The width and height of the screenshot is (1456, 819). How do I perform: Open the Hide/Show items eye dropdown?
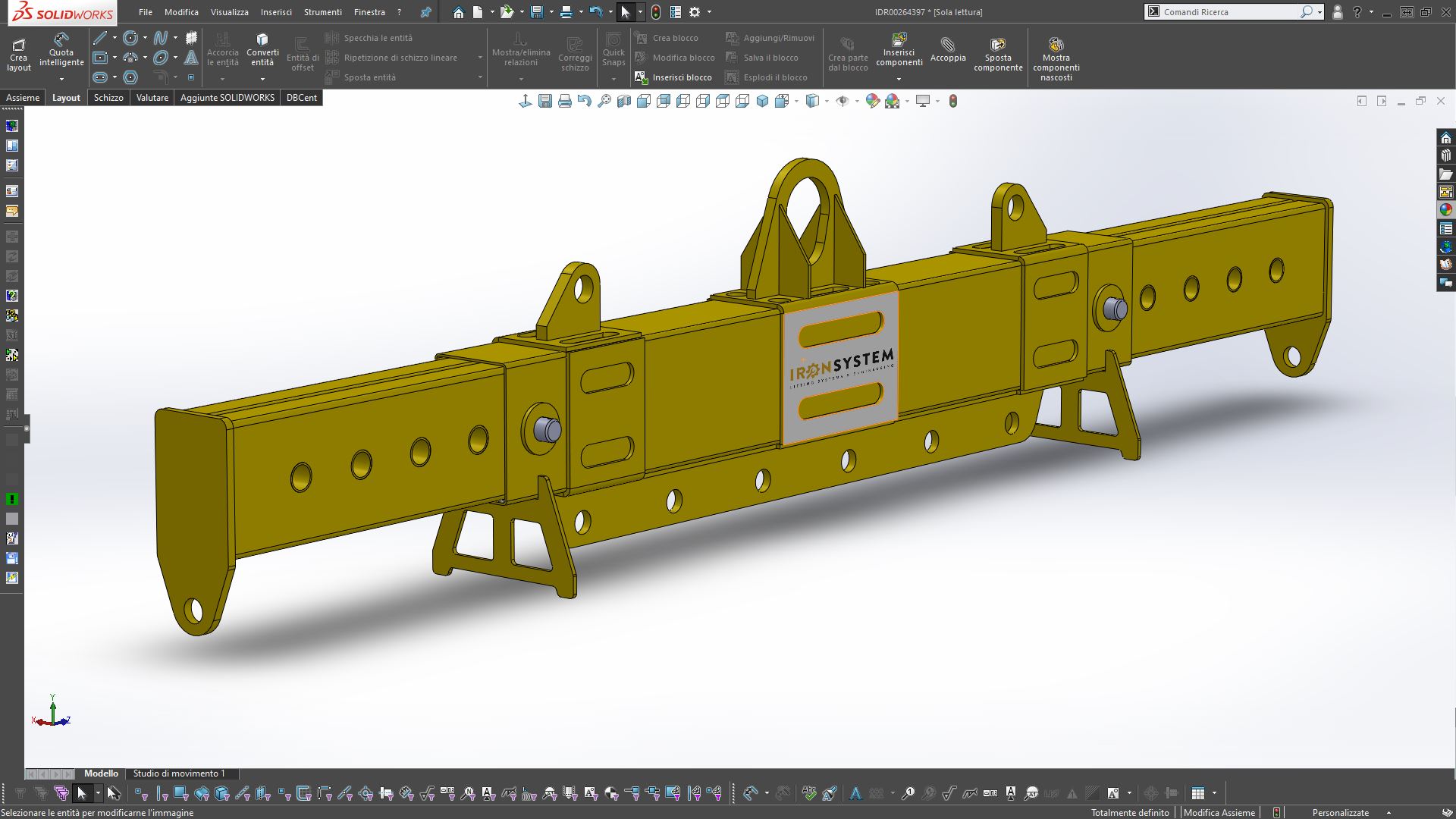pos(857,101)
